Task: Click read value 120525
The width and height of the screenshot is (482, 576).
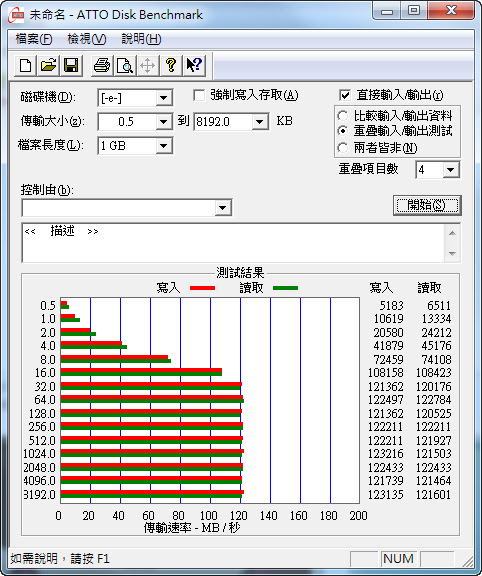Action: click(x=434, y=414)
